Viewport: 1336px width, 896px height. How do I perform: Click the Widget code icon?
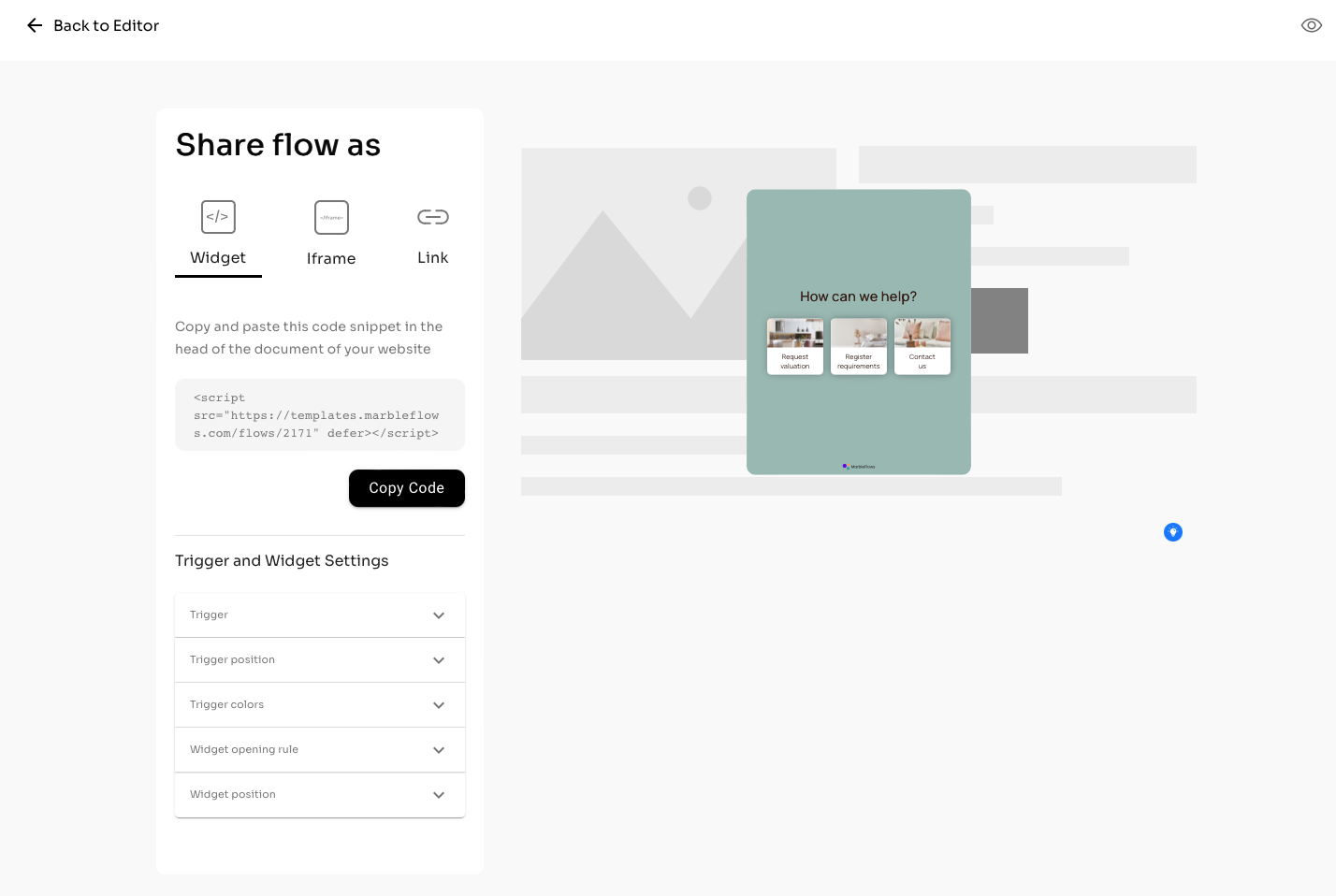[x=218, y=217]
